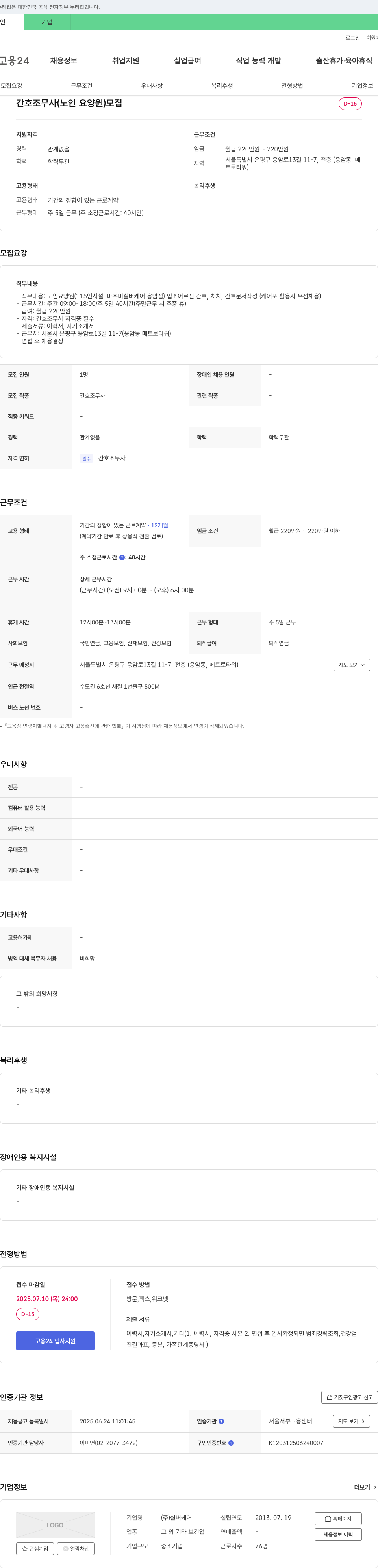Switch to the 기업 tab
378x1568 pixels.
[47, 22]
